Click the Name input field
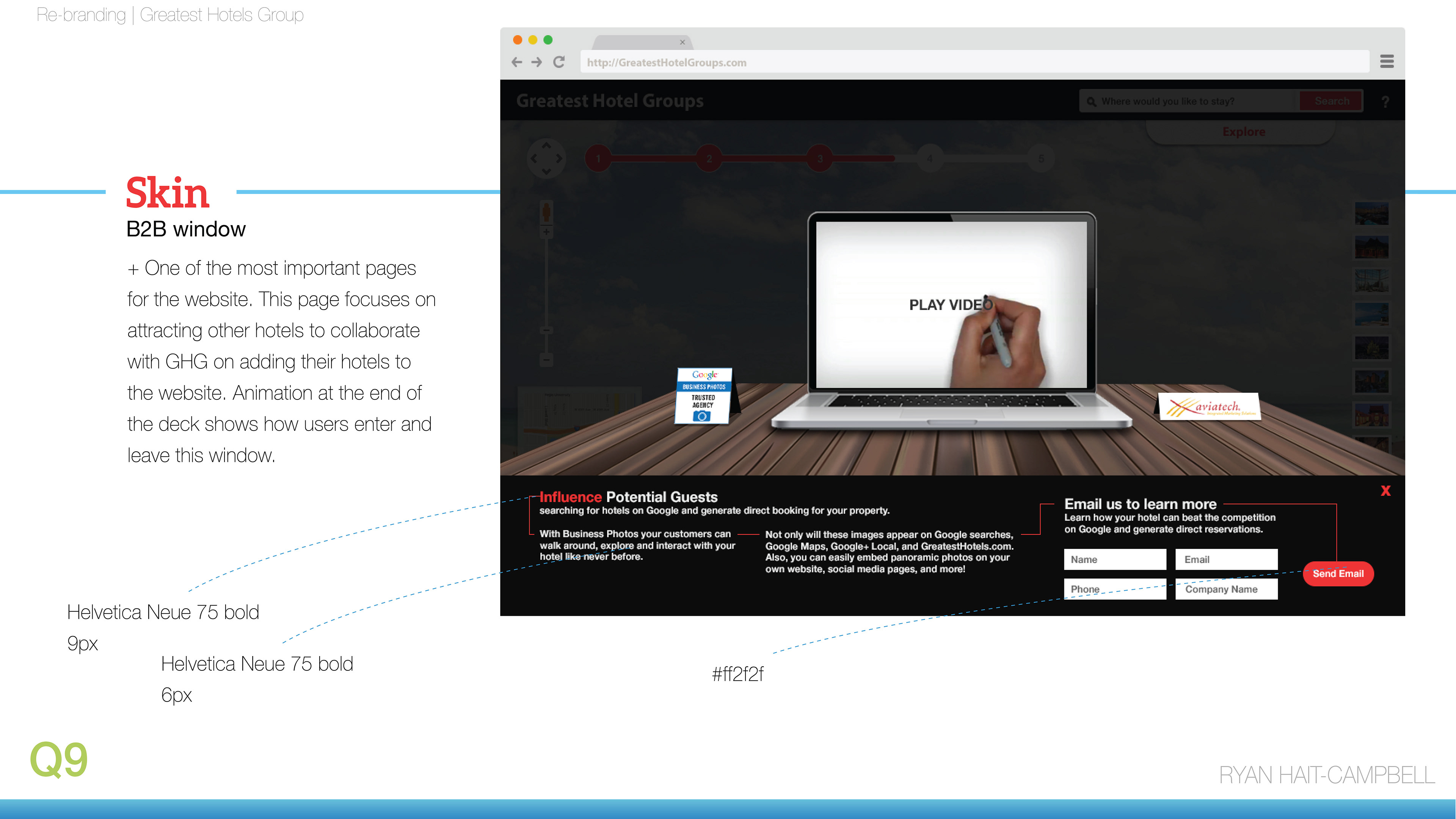 [1114, 560]
